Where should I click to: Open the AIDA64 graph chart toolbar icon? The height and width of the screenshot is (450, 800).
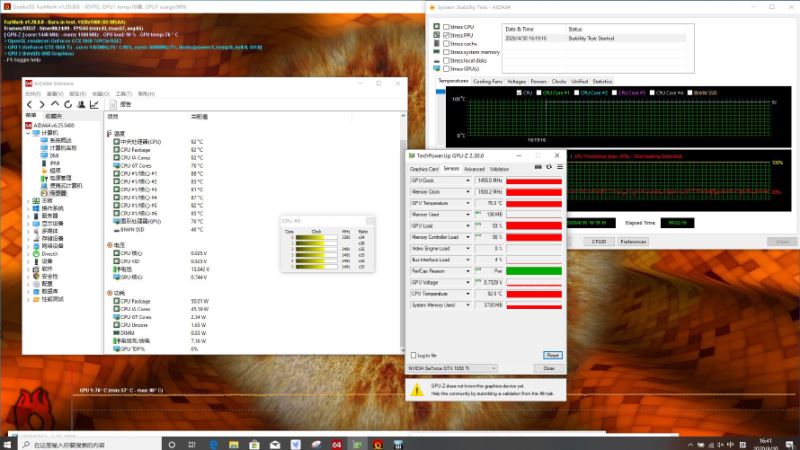point(94,104)
